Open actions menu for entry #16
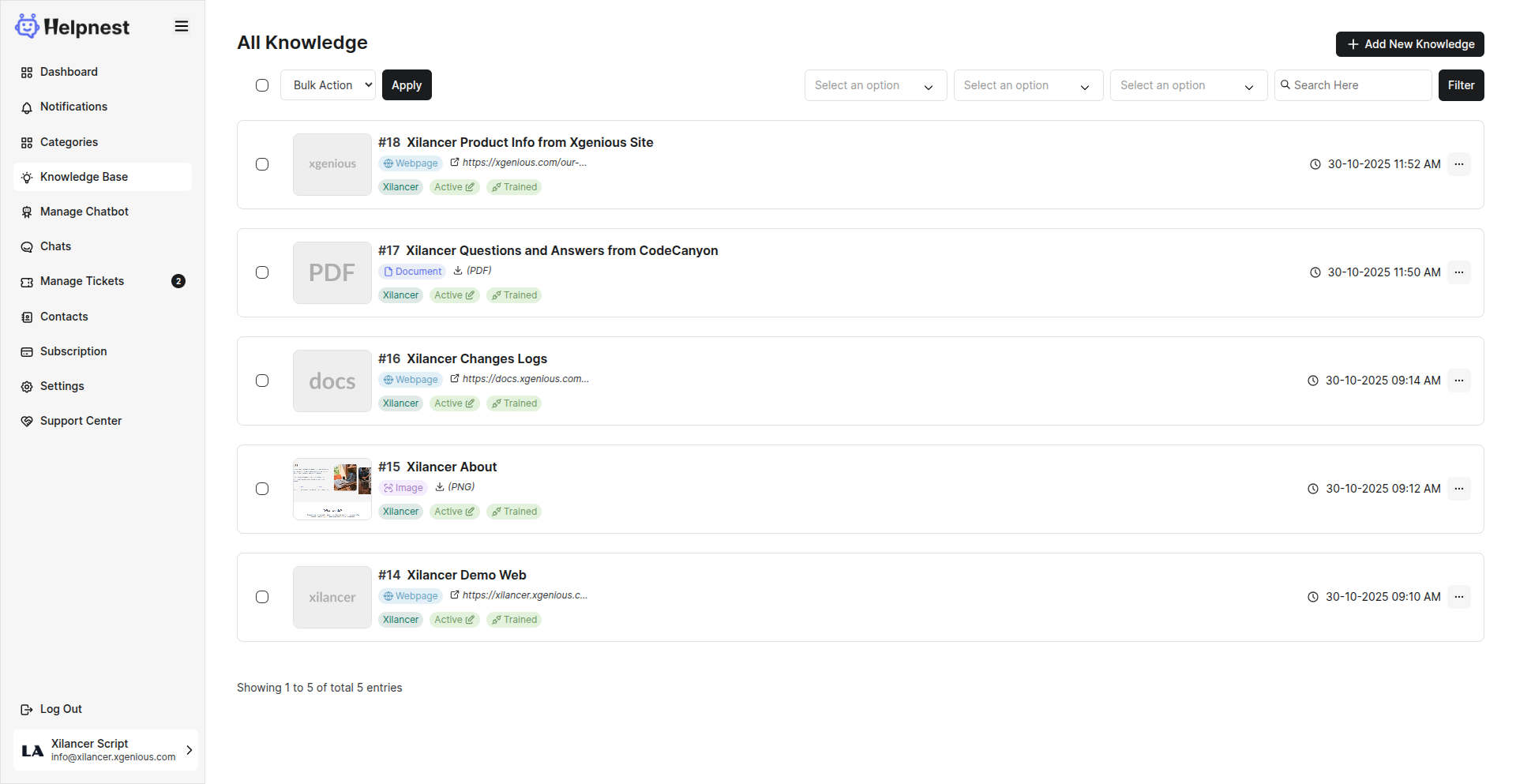This screenshot has width=1516, height=784. [x=1459, y=381]
